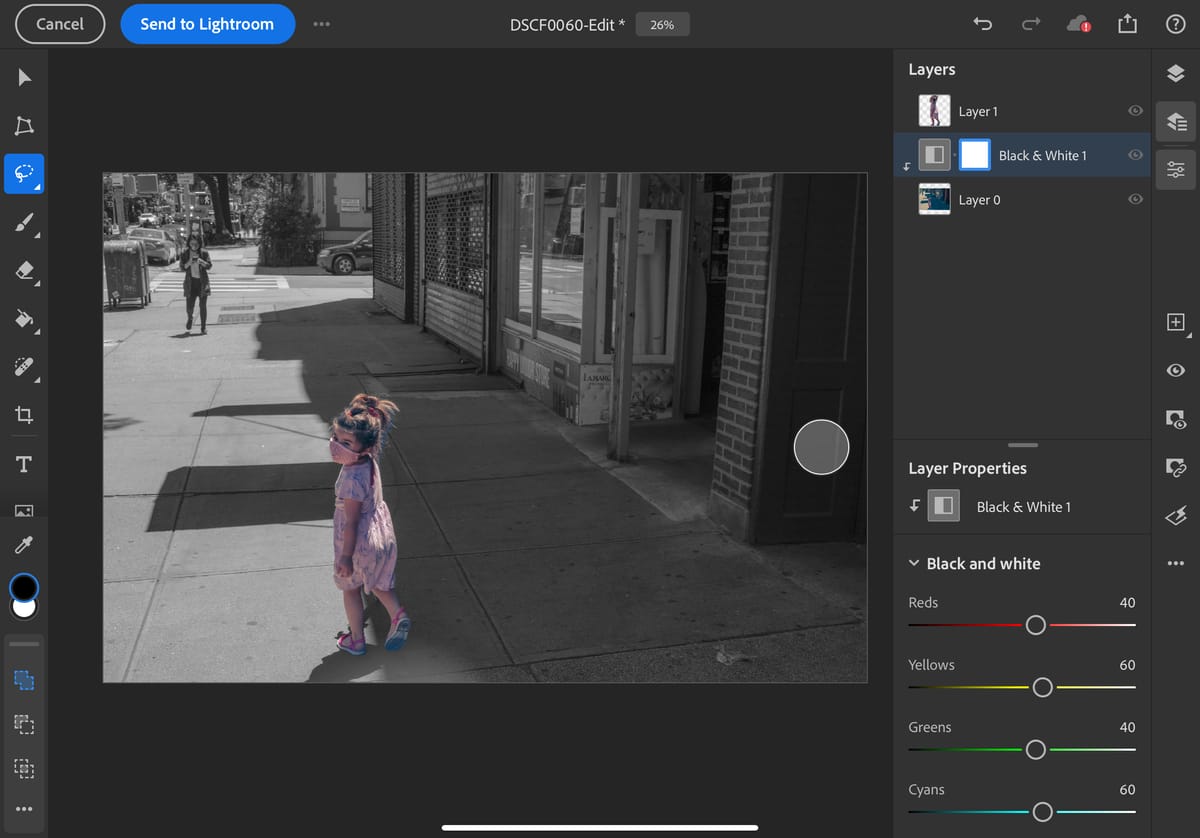Switch to the Brush tool

click(x=23, y=222)
